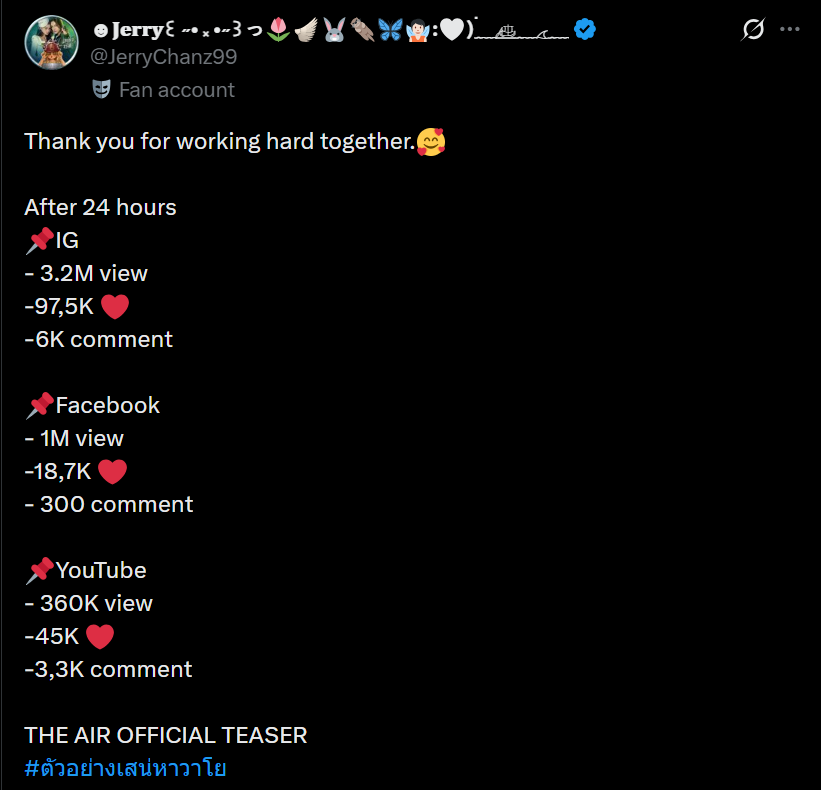Screen dimensions: 821x790
Task: Open the @JerryChanz99 handle link
Action: click(163, 57)
